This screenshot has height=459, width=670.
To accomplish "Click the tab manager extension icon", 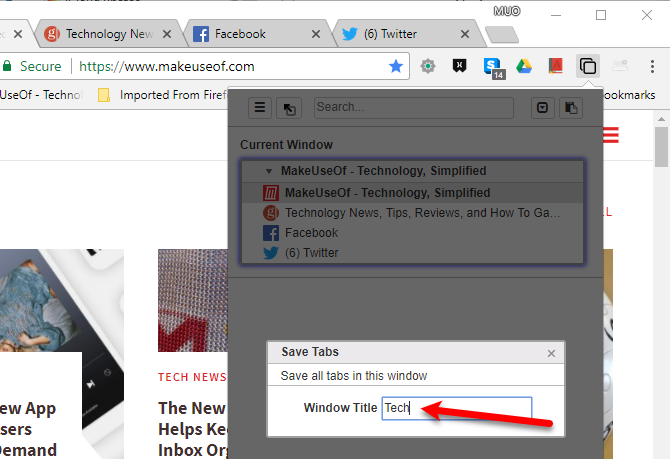I will pyautogui.click(x=588, y=67).
